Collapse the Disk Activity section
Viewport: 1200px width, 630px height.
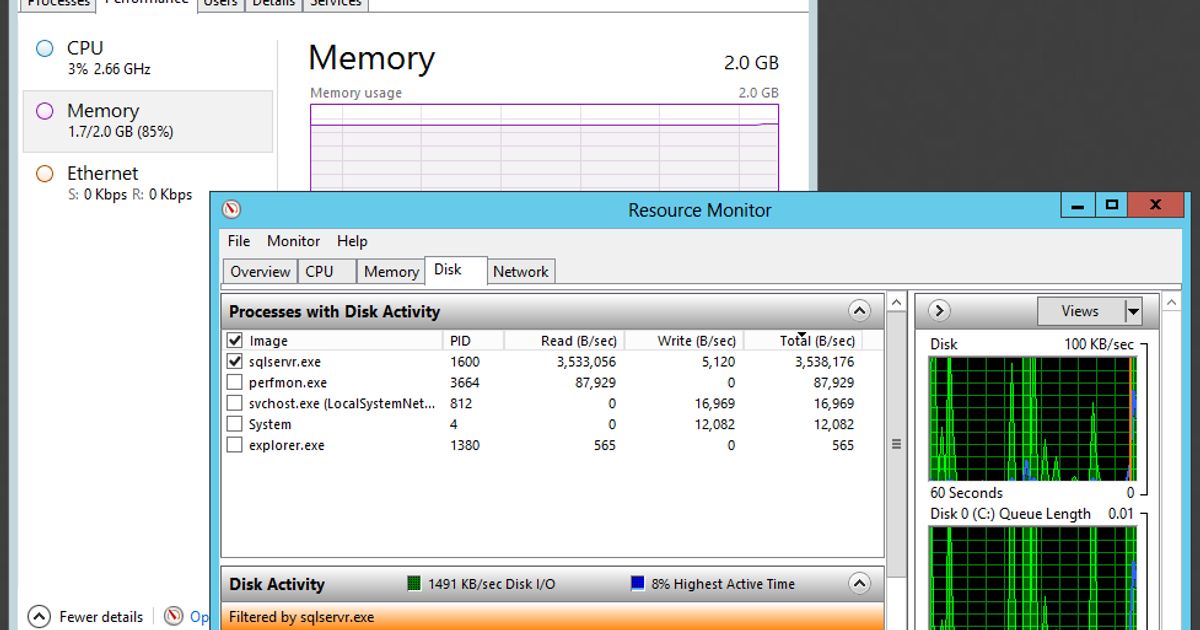click(x=859, y=584)
